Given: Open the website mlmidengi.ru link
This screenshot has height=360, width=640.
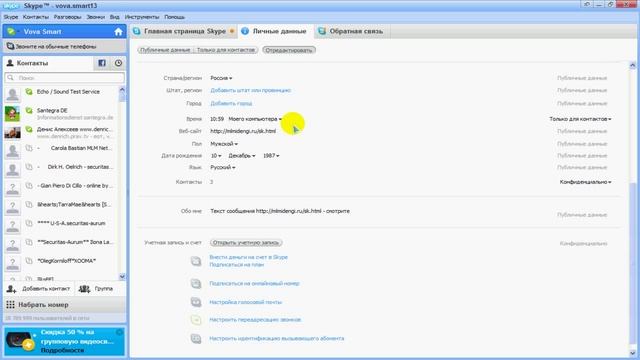Looking at the screenshot, I should click(x=243, y=131).
